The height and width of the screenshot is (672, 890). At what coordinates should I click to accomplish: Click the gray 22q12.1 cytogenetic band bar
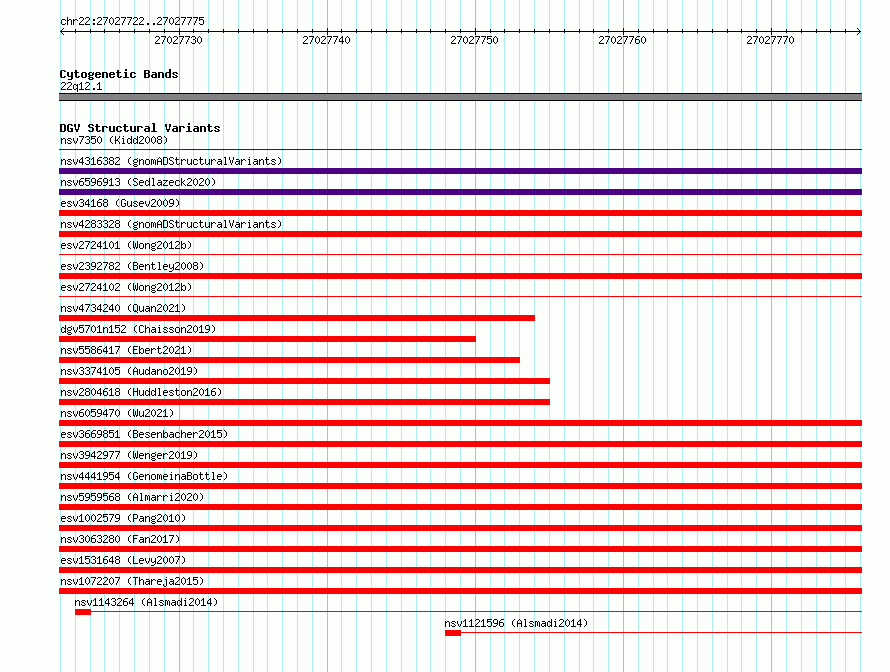click(460, 97)
